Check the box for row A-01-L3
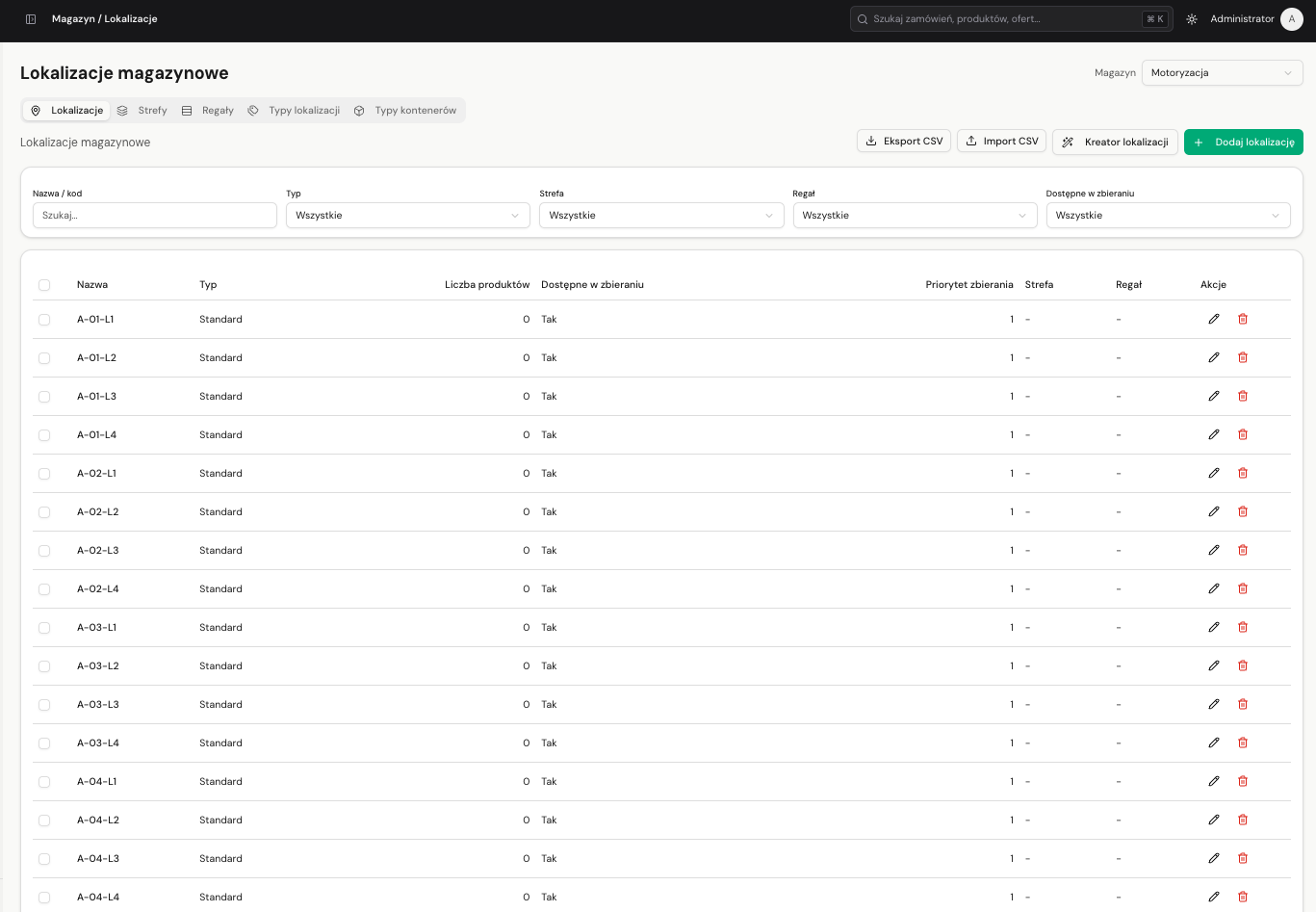The width and height of the screenshot is (1316, 912). [44, 397]
